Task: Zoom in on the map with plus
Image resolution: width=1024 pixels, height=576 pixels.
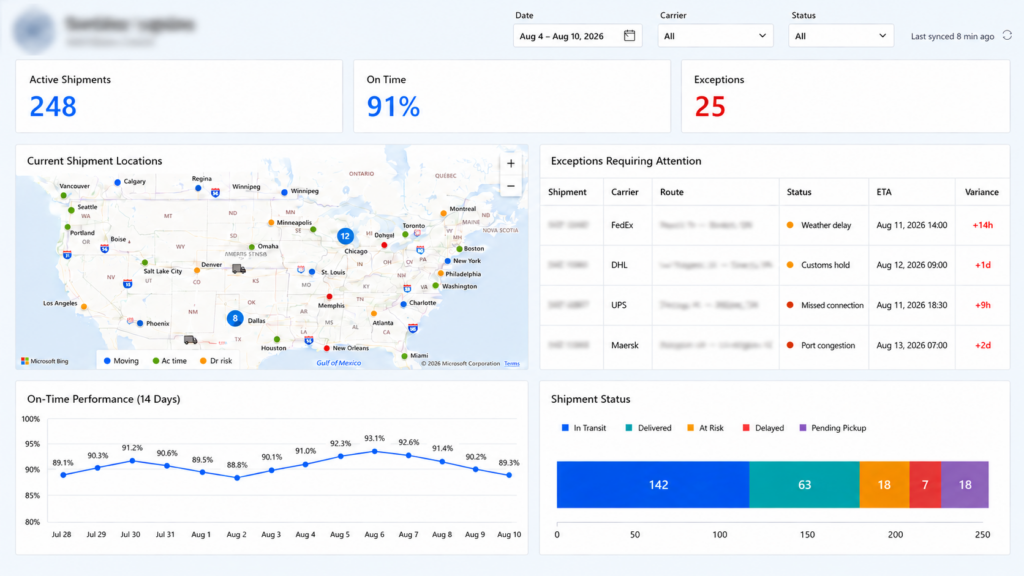Action: (x=511, y=163)
